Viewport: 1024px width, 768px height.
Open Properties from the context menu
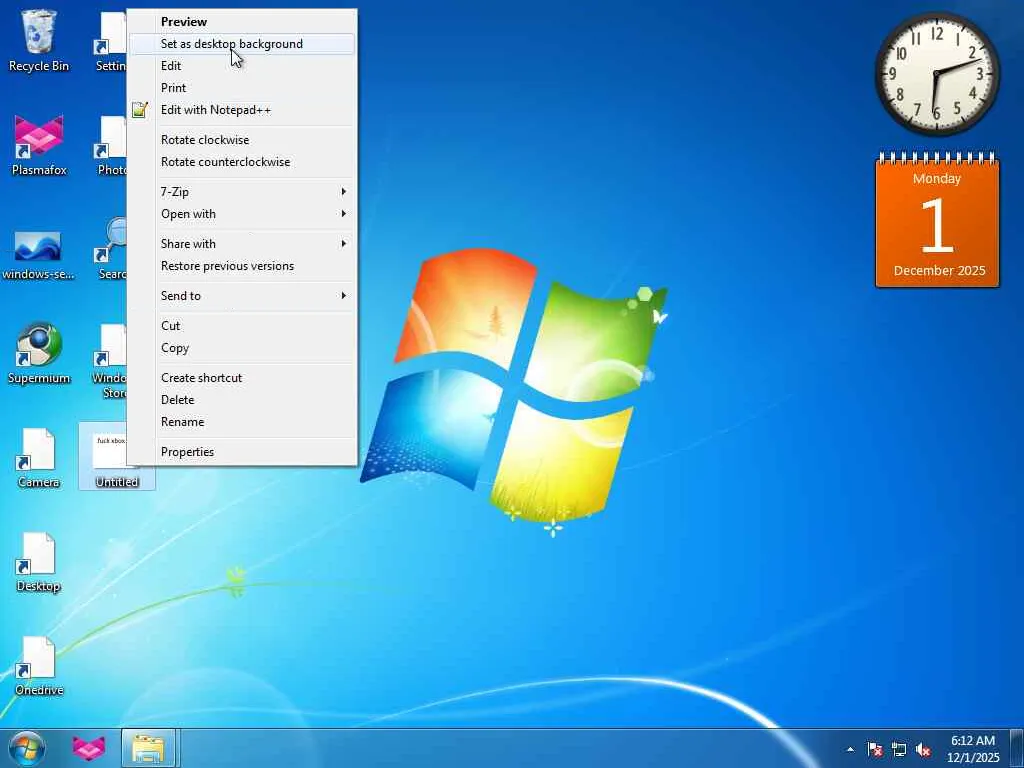(242, 452)
